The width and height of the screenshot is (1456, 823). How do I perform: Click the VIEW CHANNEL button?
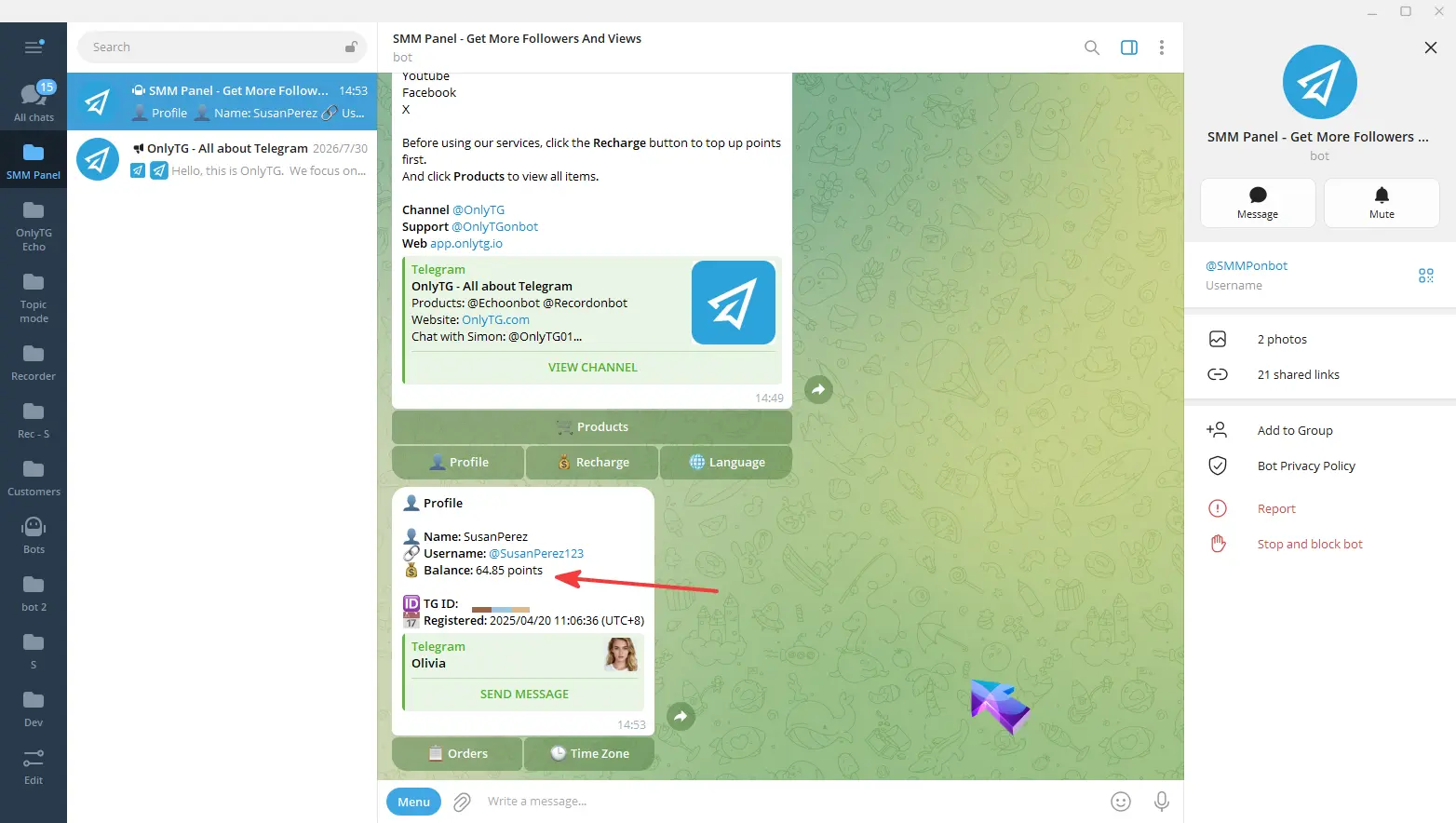593,367
